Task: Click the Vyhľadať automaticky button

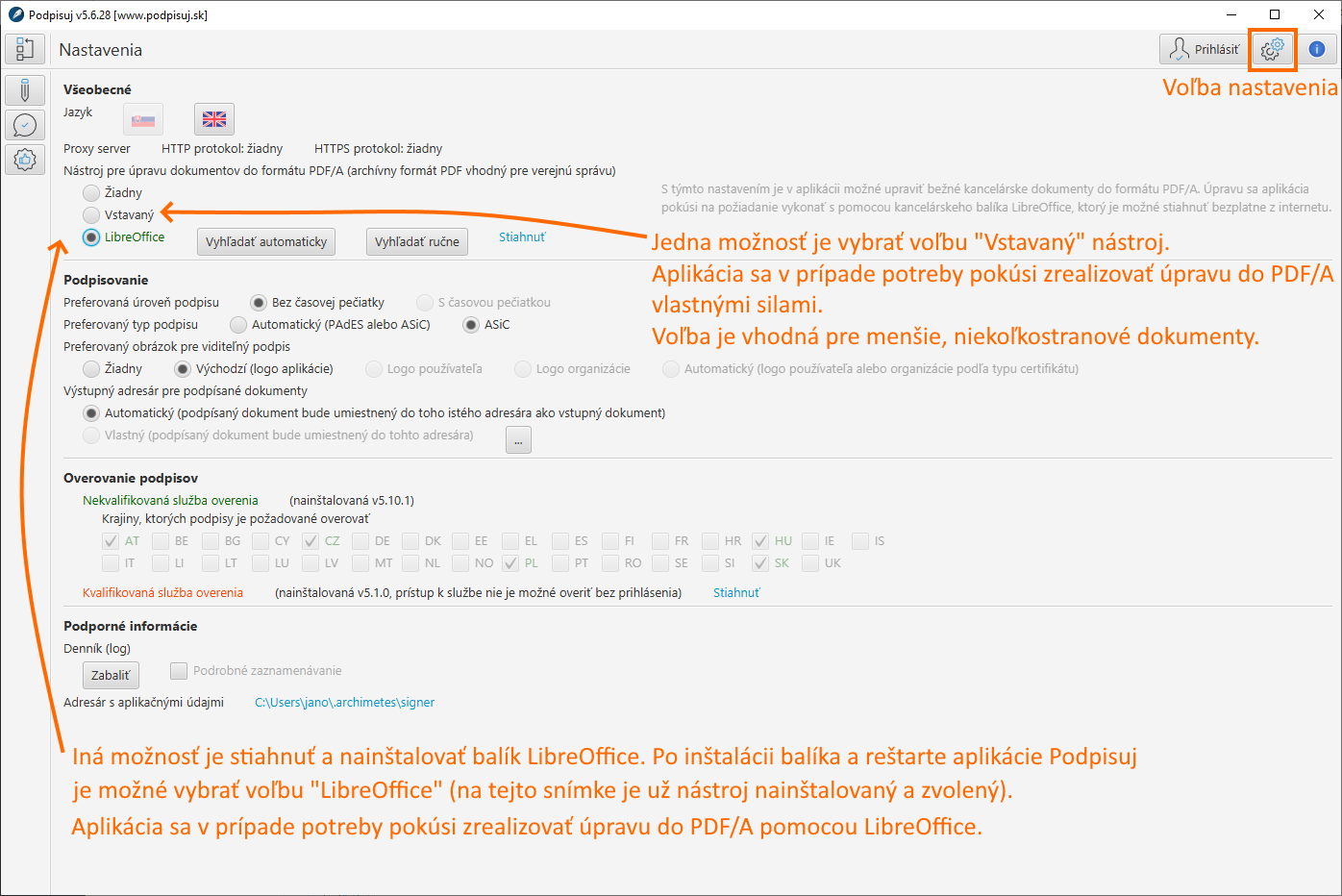Action: (x=266, y=242)
